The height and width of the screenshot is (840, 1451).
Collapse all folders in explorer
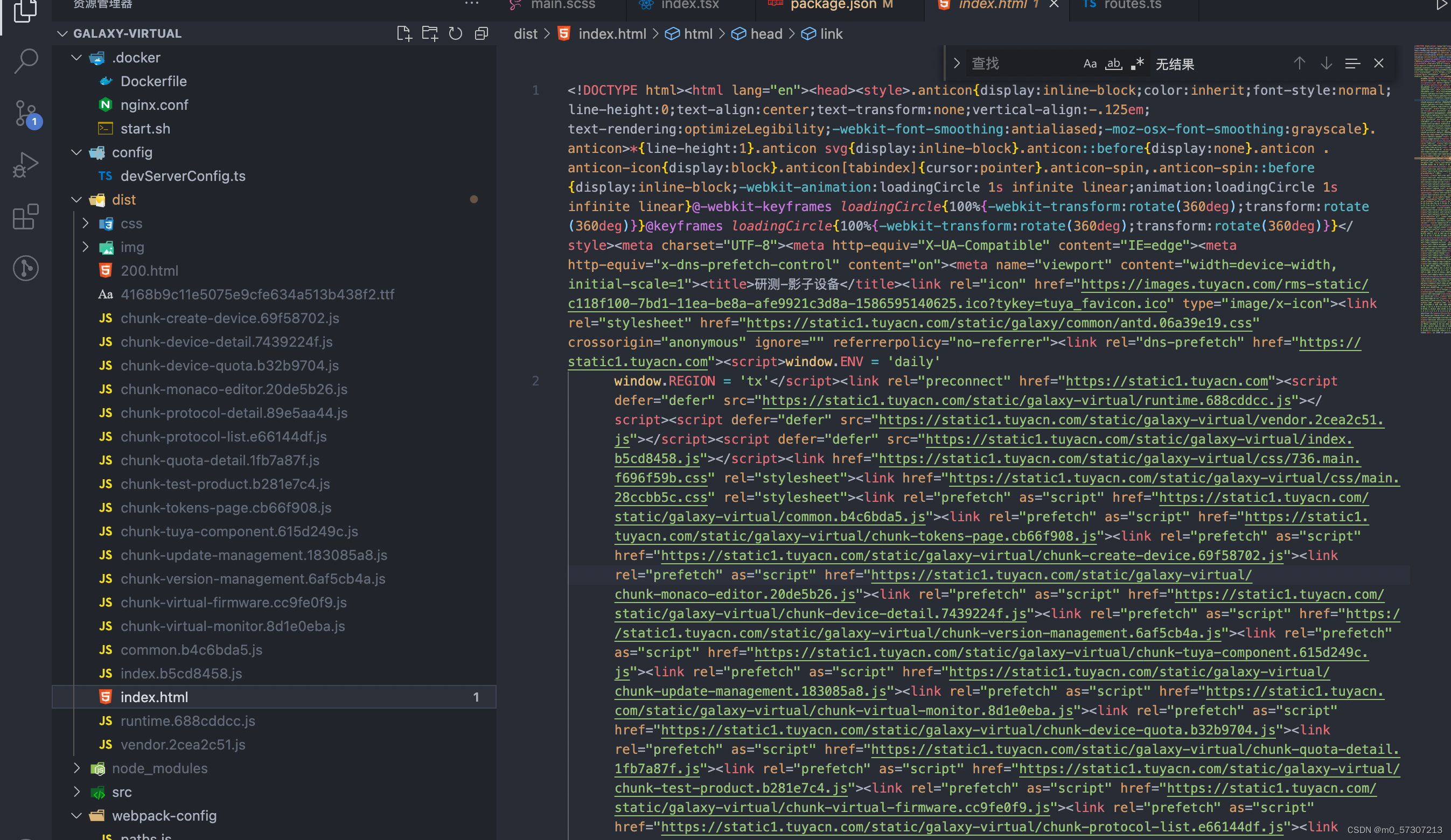tap(482, 33)
